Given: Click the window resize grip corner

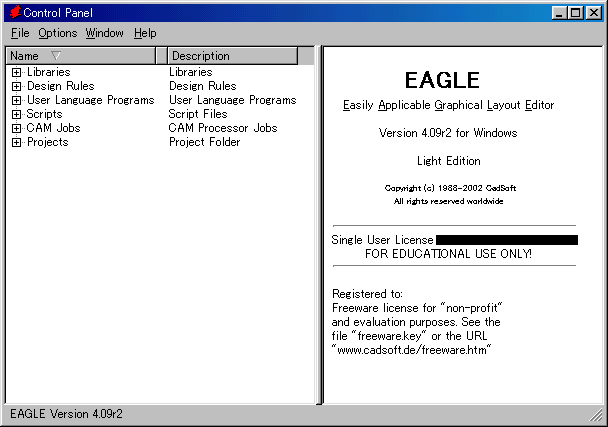Looking at the screenshot, I should (596, 415).
